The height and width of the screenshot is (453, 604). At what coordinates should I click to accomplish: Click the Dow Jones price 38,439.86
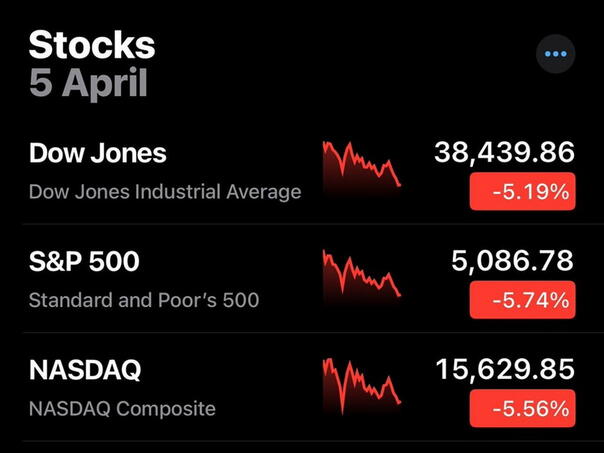point(505,152)
